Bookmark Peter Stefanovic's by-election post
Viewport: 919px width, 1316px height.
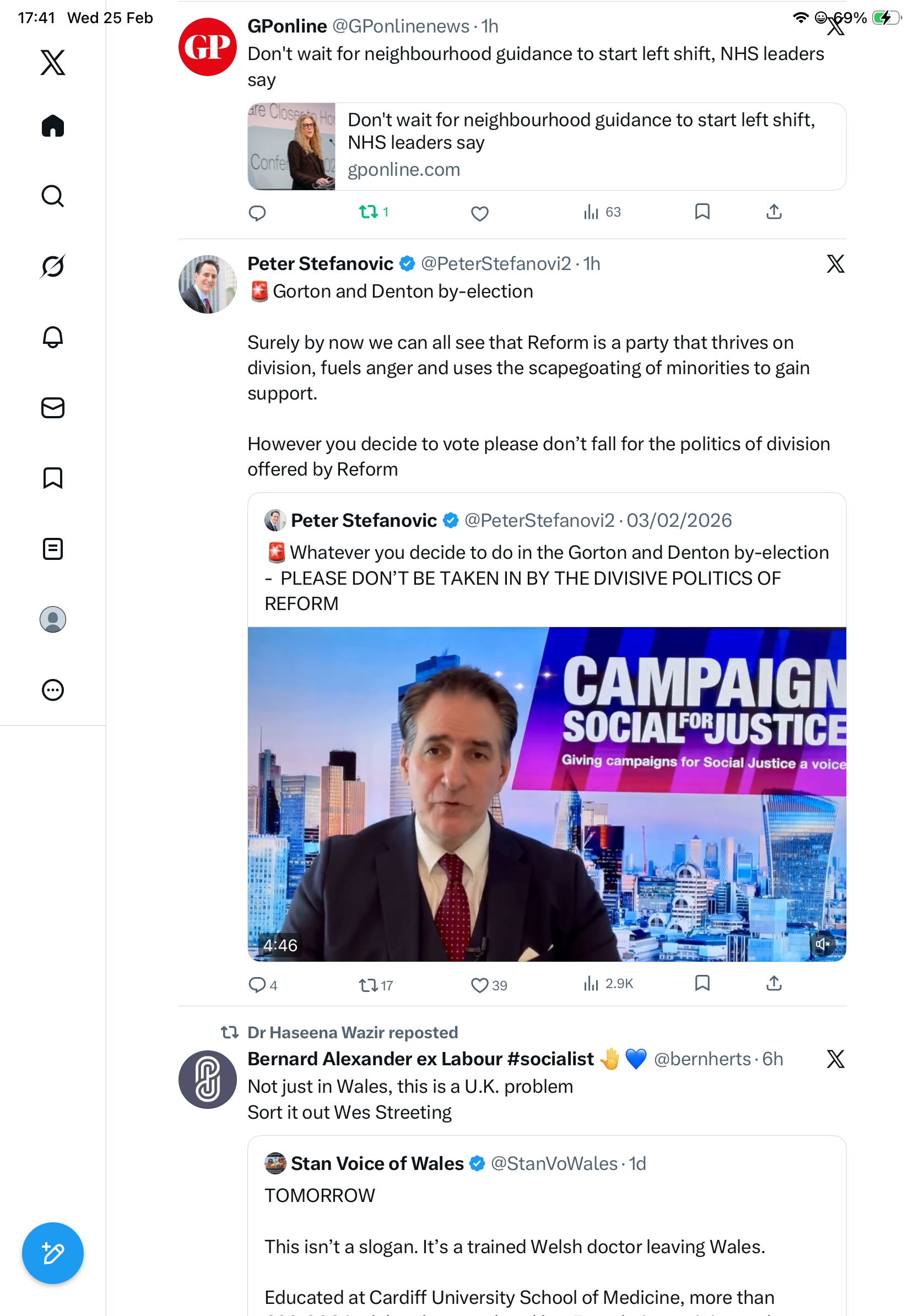pyautogui.click(x=702, y=984)
